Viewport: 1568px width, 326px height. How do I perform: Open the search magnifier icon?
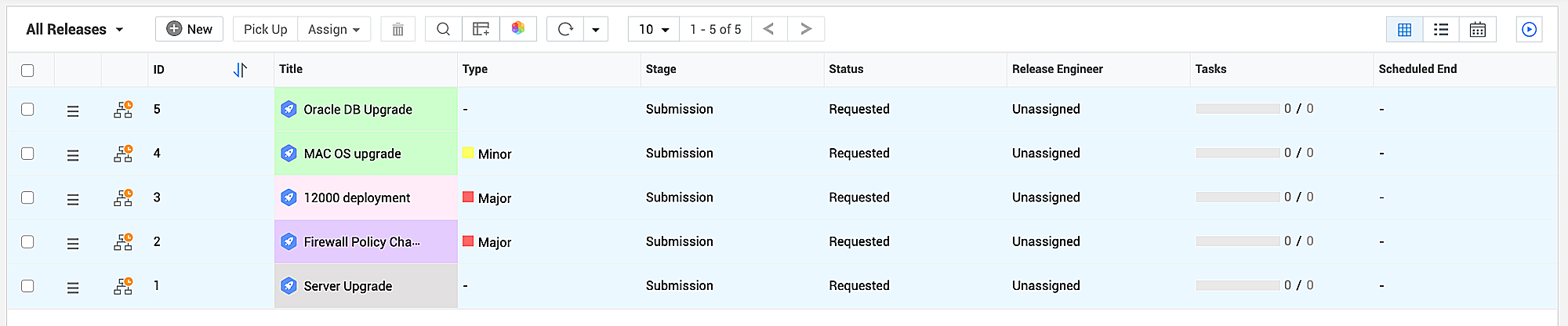[x=443, y=30]
